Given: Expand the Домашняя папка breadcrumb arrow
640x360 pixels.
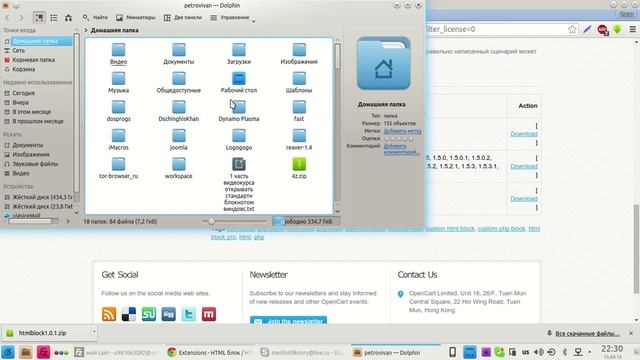Looking at the screenshot, I should [x=86, y=30].
